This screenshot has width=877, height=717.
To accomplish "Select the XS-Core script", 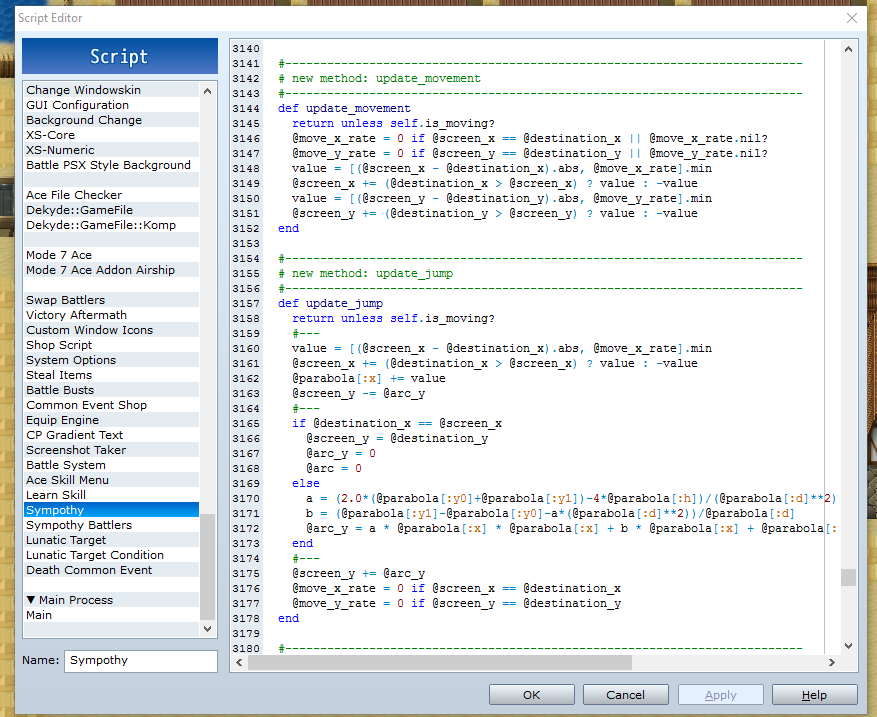I will pyautogui.click(x=51, y=135).
